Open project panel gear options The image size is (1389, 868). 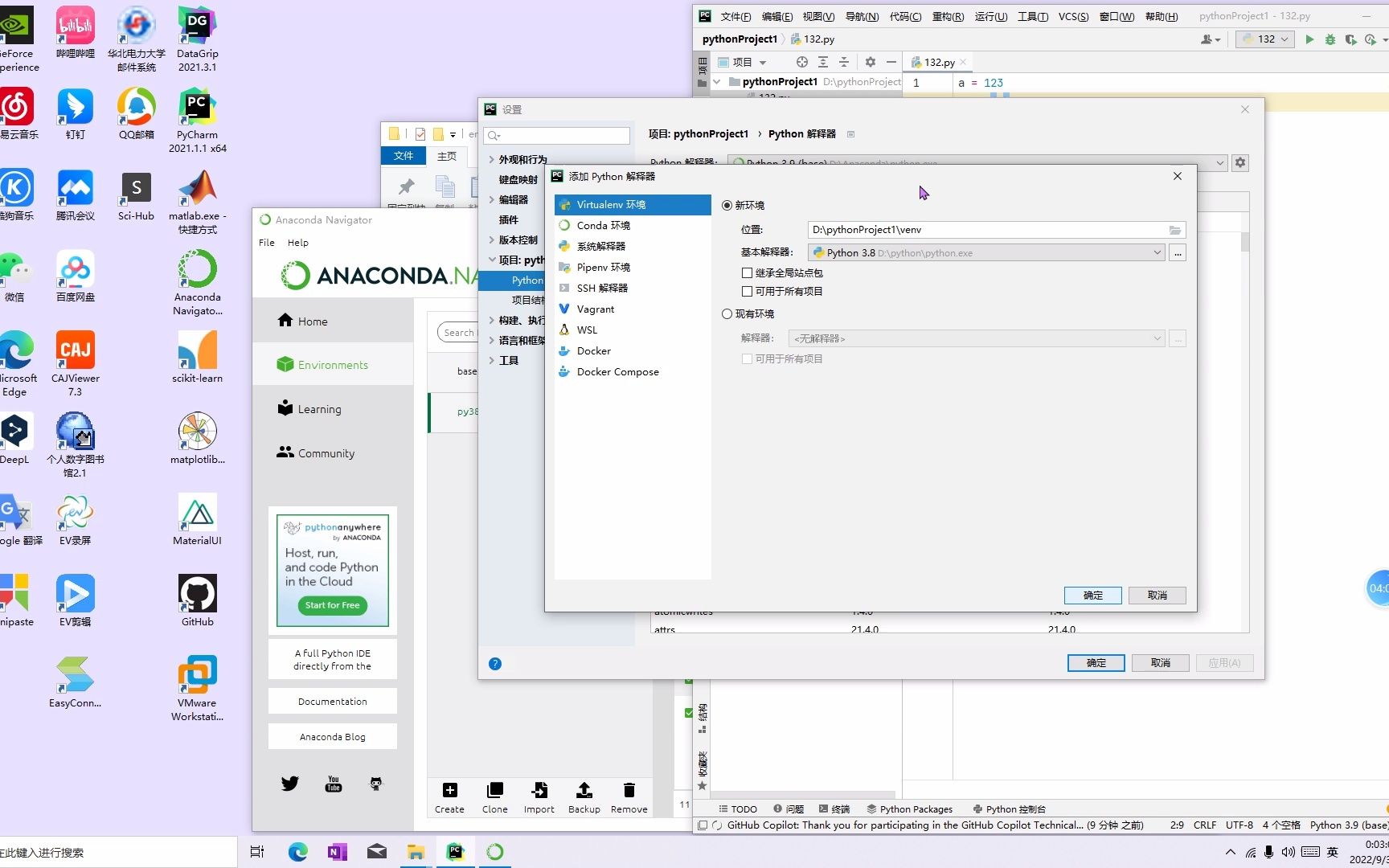point(870,62)
